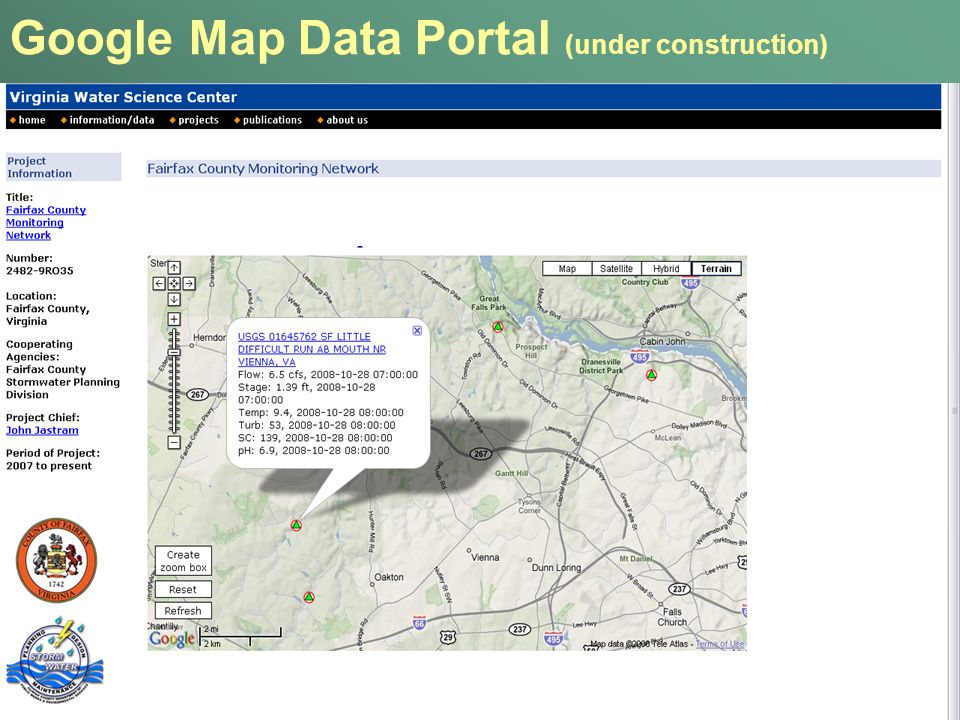Screen dimensions: 960x720
Task: Open John Jastram project chief link
Action: (42, 430)
